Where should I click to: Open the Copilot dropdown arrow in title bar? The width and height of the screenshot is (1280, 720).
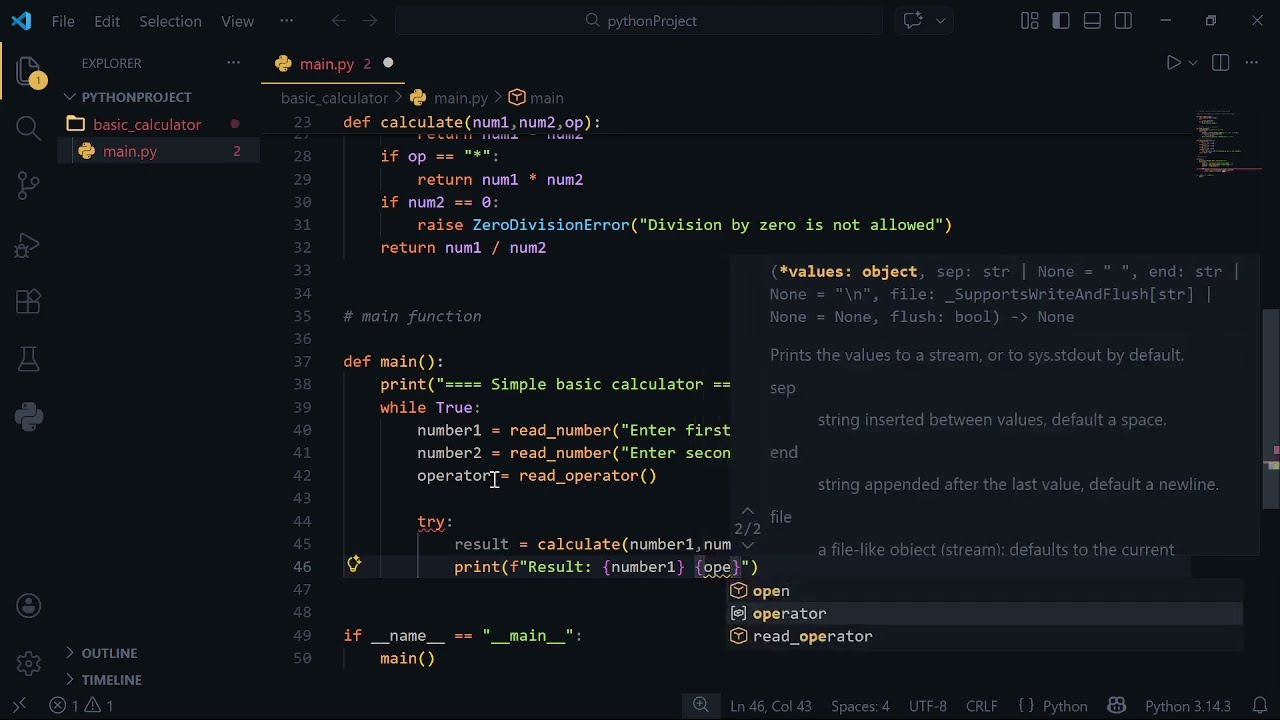click(940, 20)
